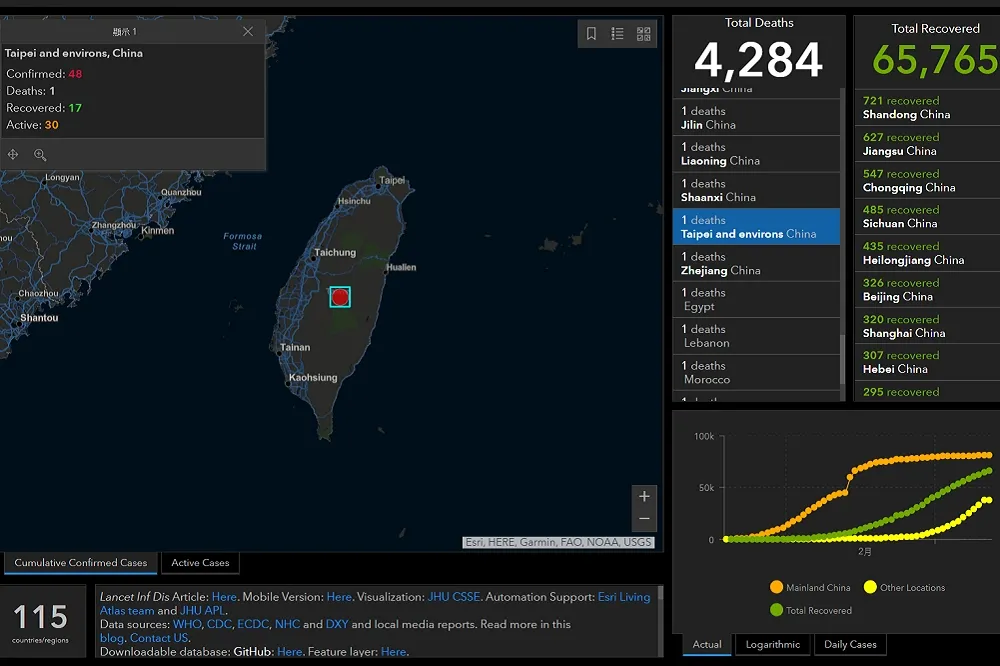The height and width of the screenshot is (666, 1000).
Task: Switch to Cumulative Confirmed Cases tab
Action: click(80, 563)
